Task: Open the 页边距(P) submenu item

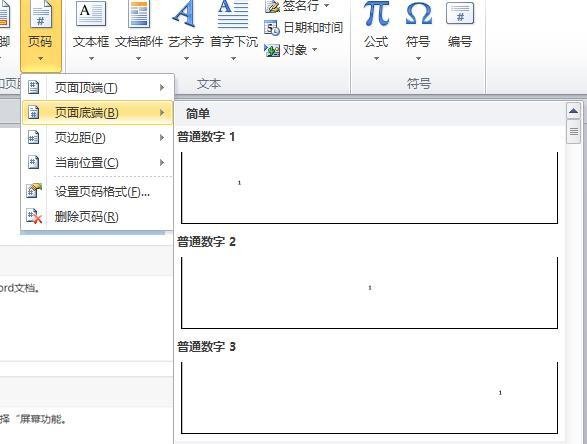Action: [x=97, y=137]
